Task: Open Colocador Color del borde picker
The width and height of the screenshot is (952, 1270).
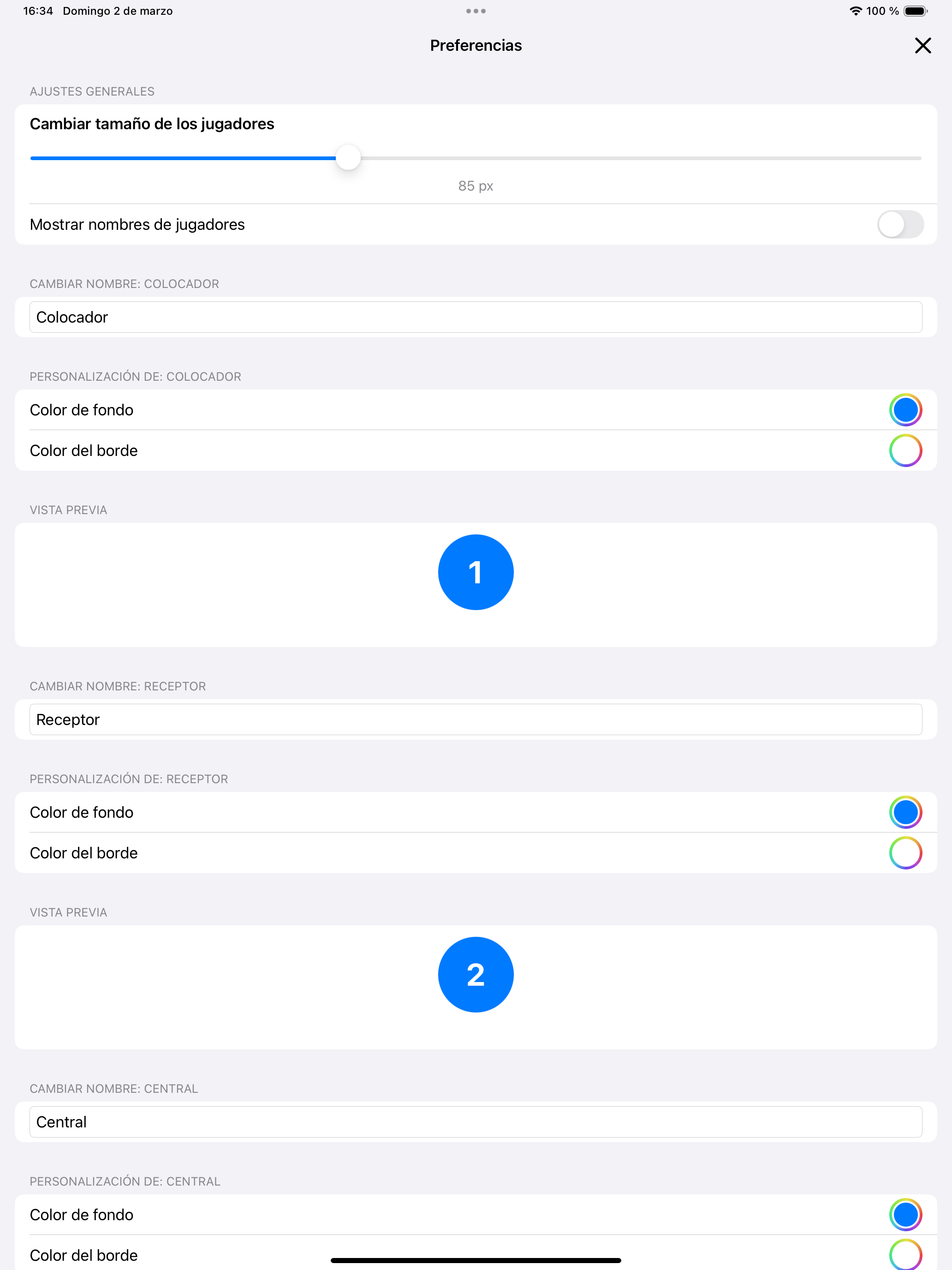Action: click(905, 451)
